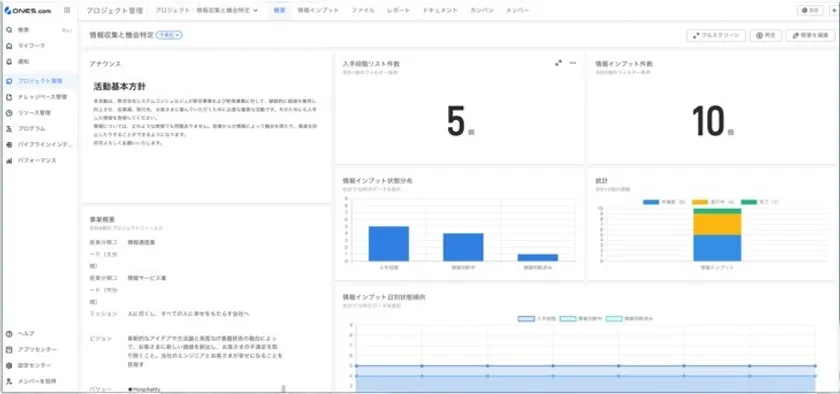
Task: Click the 概要を編集 button
Action: coord(811,35)
